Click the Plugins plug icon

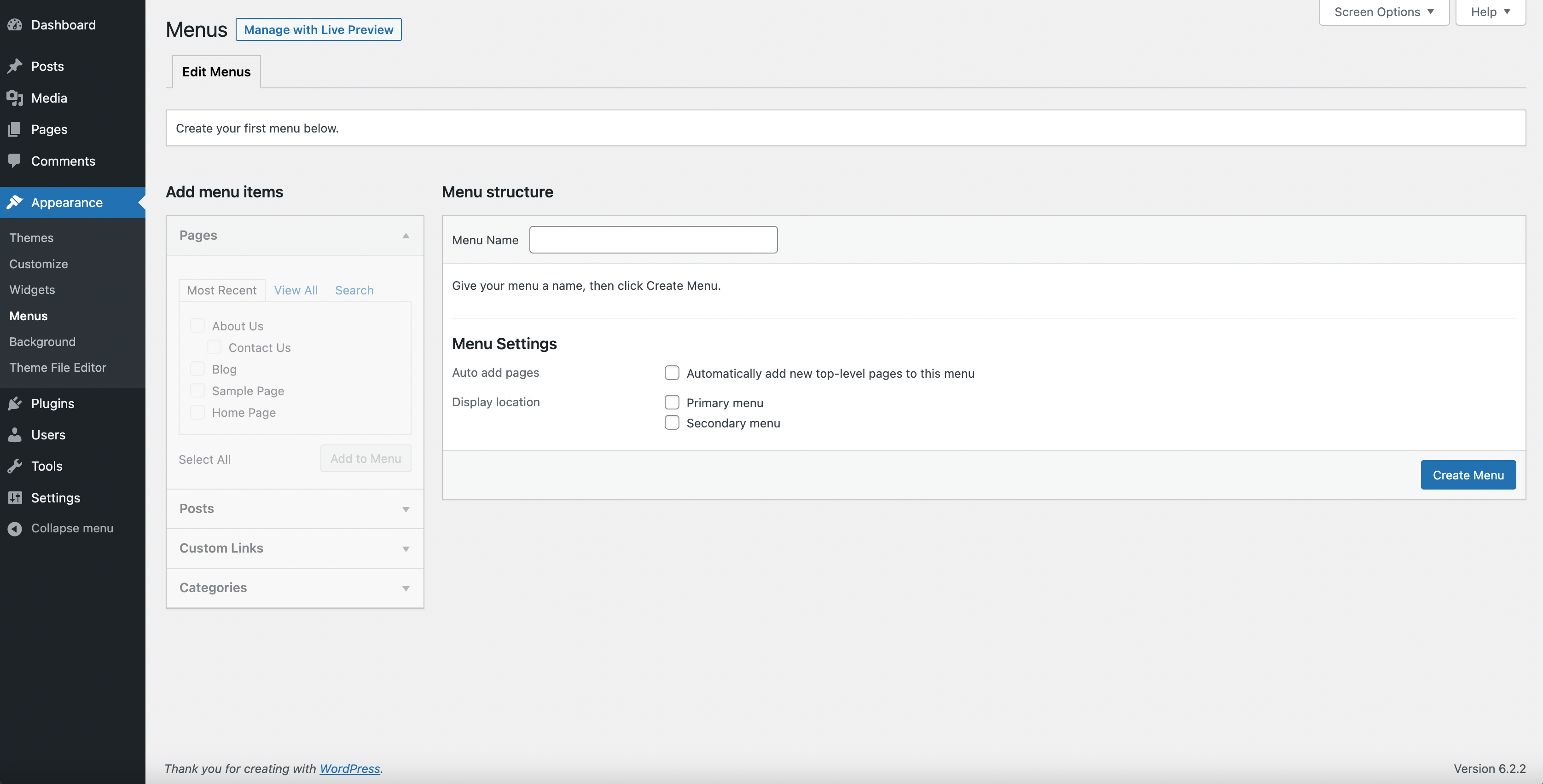(15, 404)
